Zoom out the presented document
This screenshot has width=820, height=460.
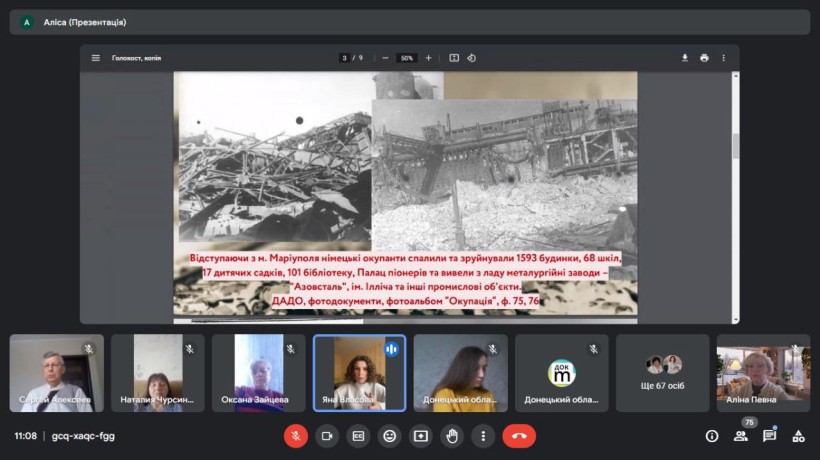[385, 58]
